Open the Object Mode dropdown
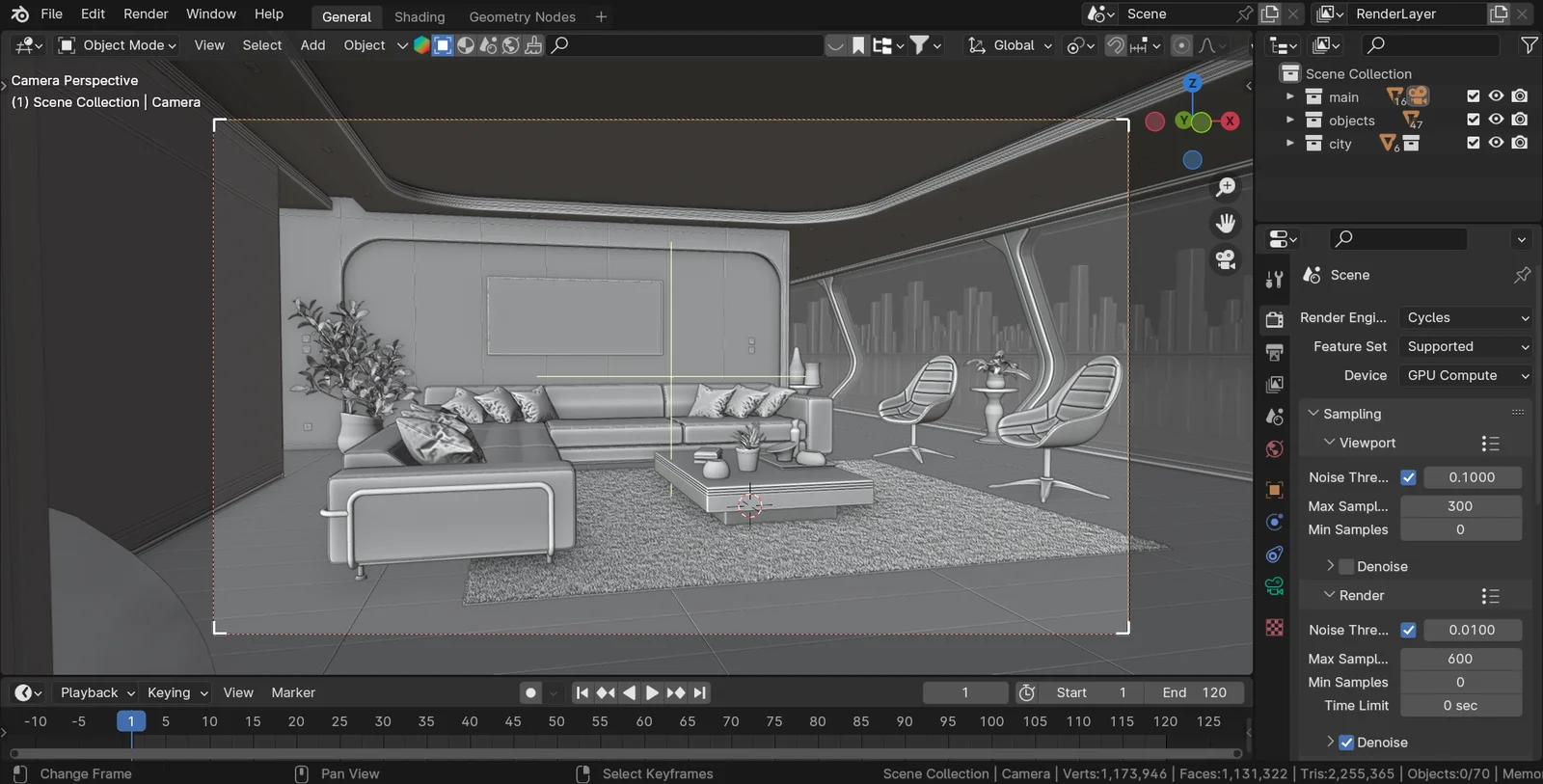 pyautogui.click(x=118, y=45)
